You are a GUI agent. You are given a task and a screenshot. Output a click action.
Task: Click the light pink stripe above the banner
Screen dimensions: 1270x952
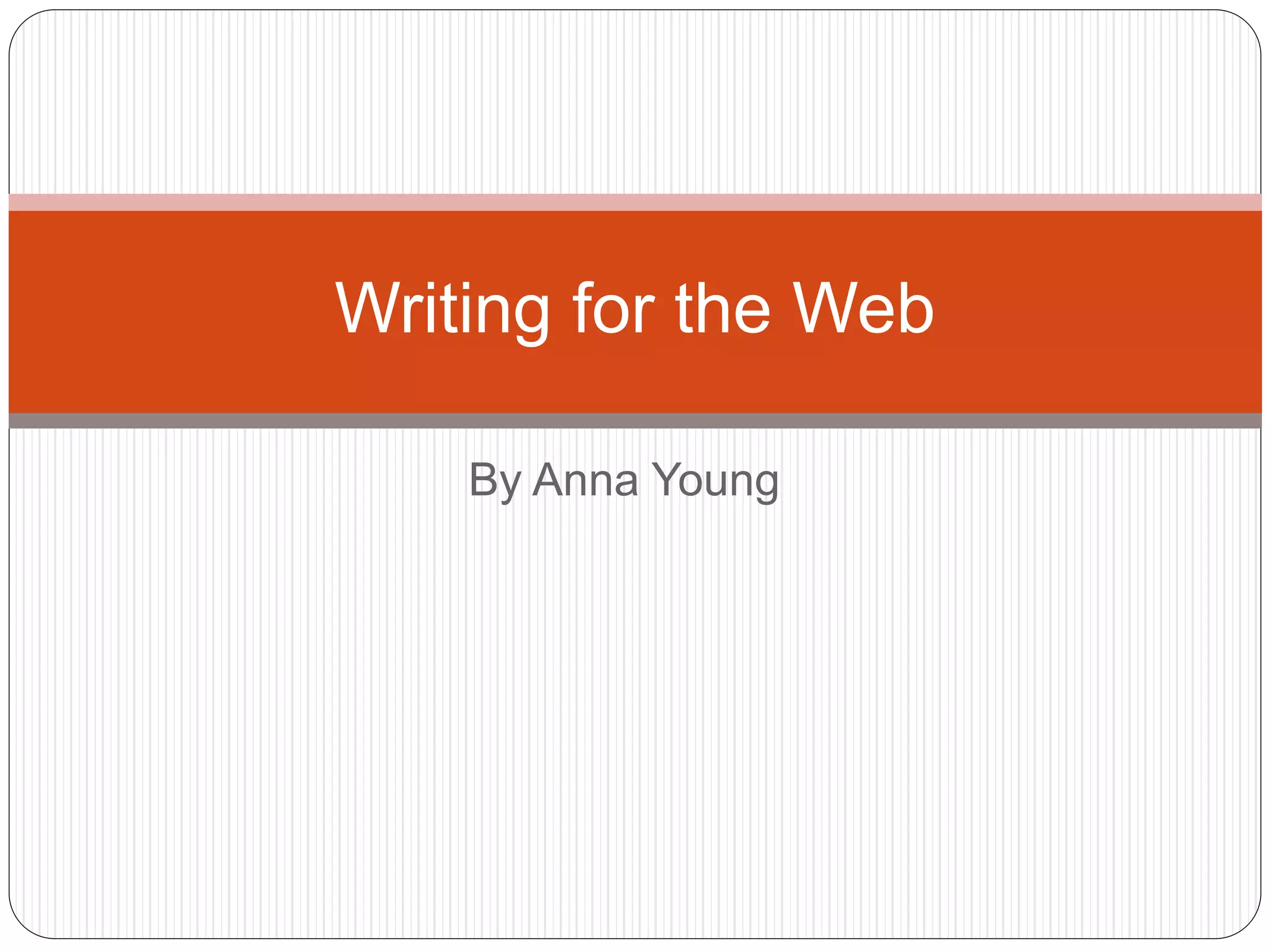point(635,202)
